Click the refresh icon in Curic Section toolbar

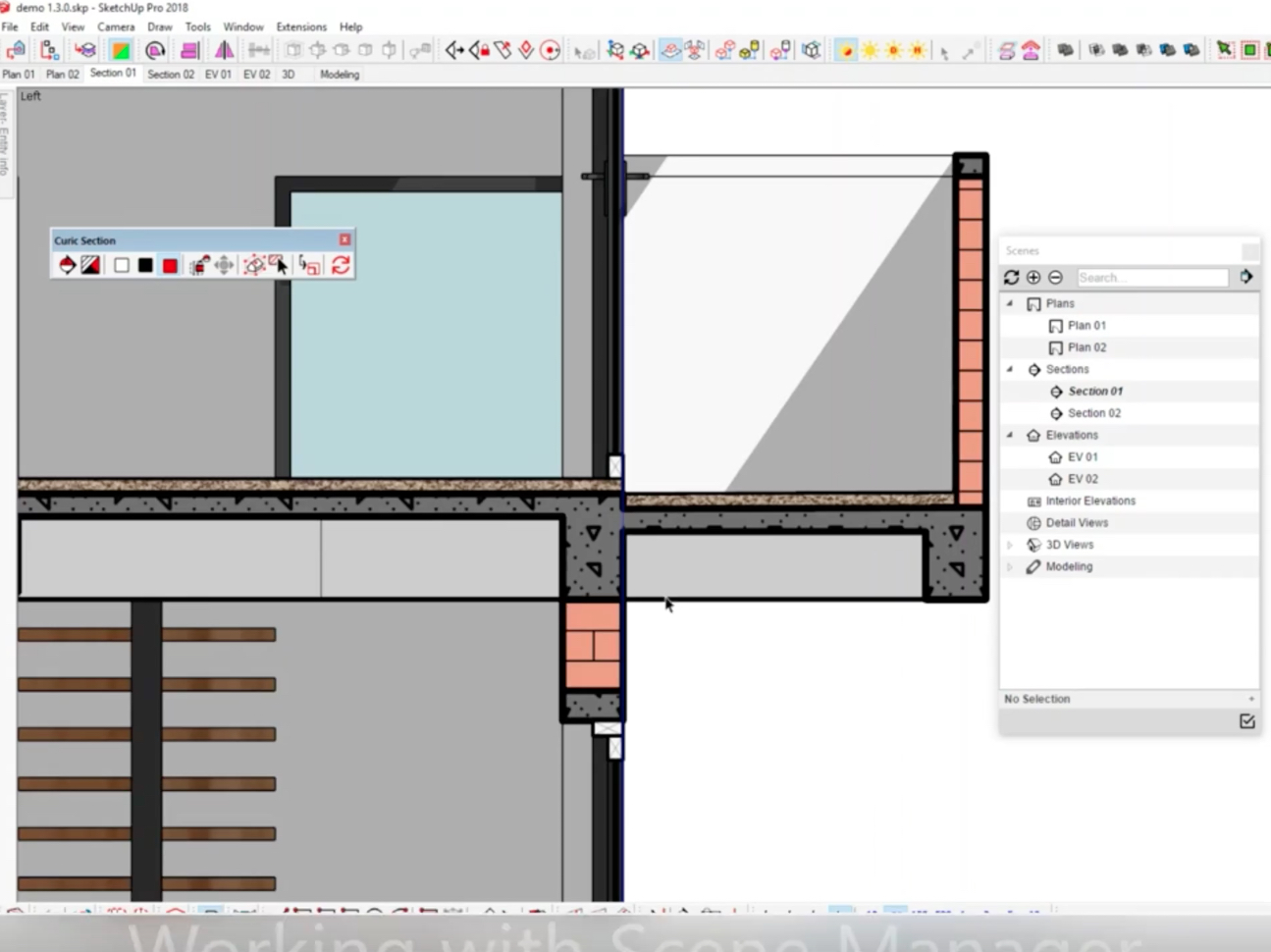click(341, 265)
